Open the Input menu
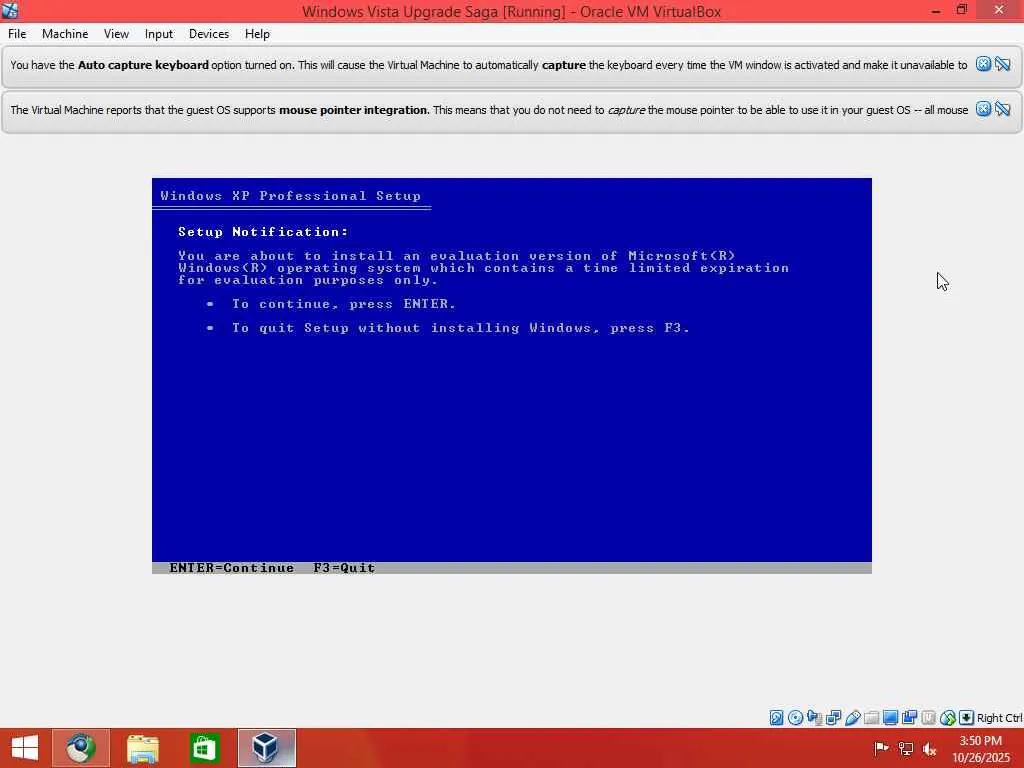The height and width of the screenshot is (768, 1024). pyautogui.click(x=159, y=34)
